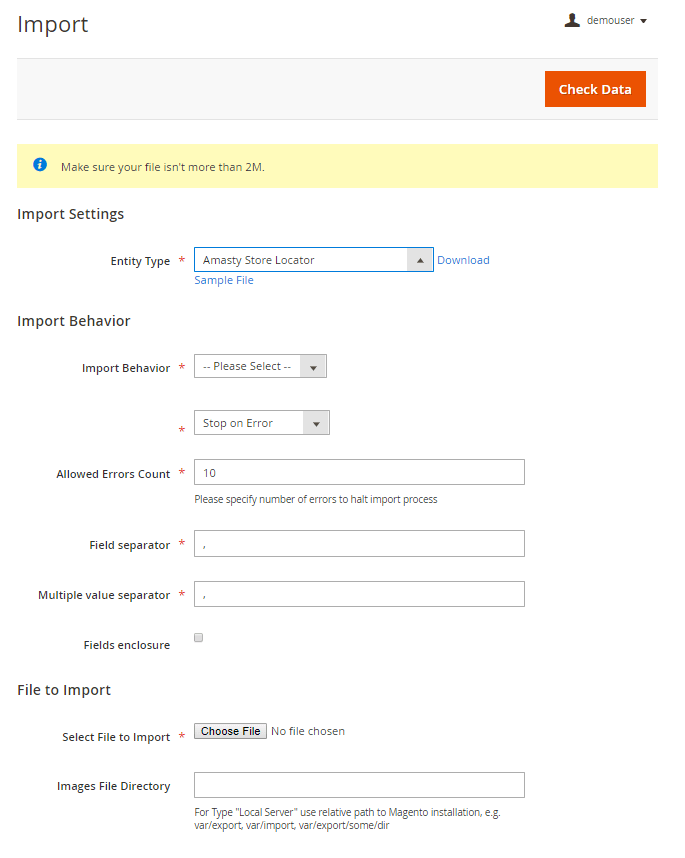Image resolution: width=685 pixels, height=858 pixels.
Task: Click the blue info icon in notice
Action: [40, 165]
